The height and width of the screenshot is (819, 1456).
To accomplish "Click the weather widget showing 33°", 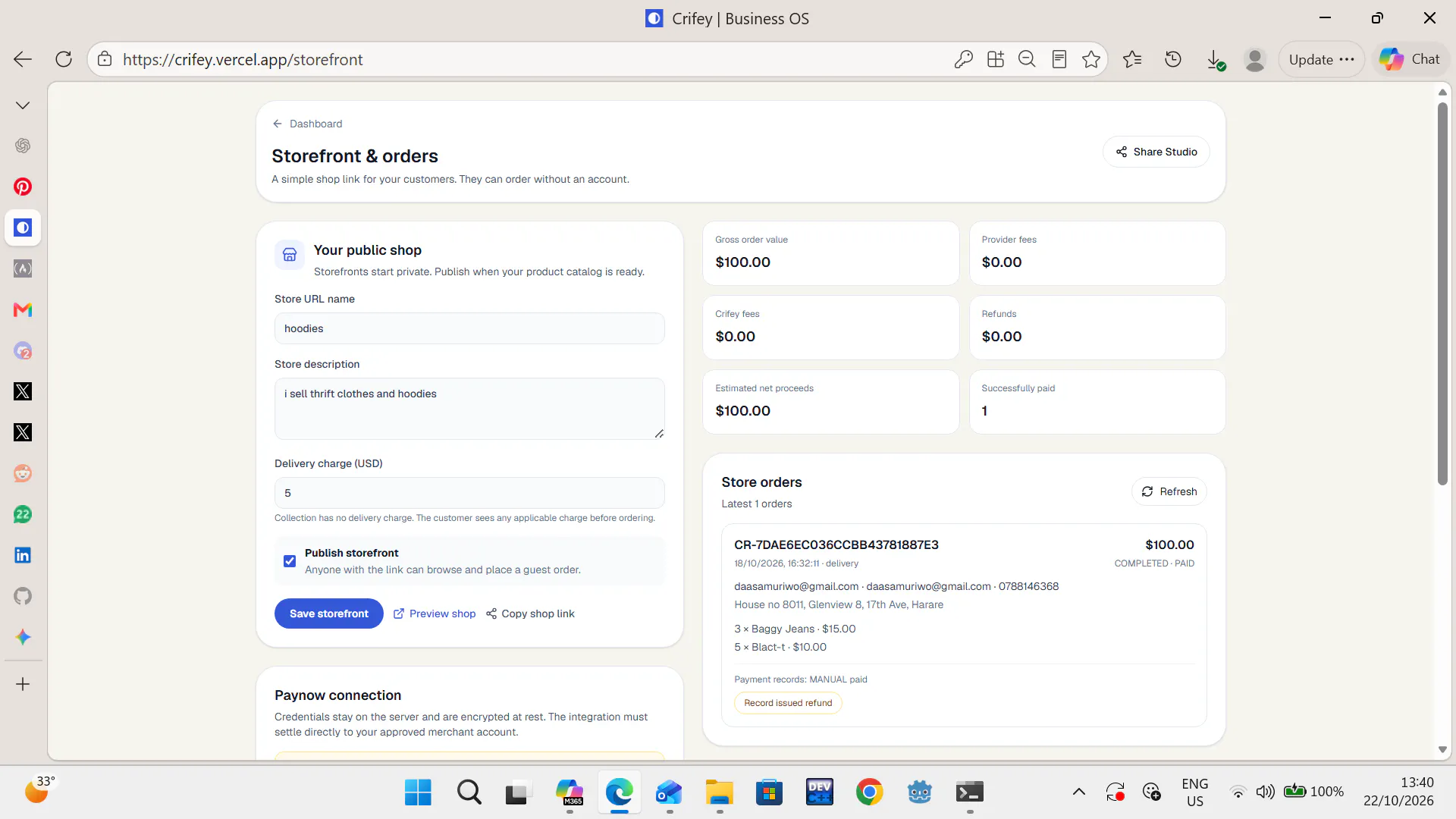I will [x=39, y=790].
